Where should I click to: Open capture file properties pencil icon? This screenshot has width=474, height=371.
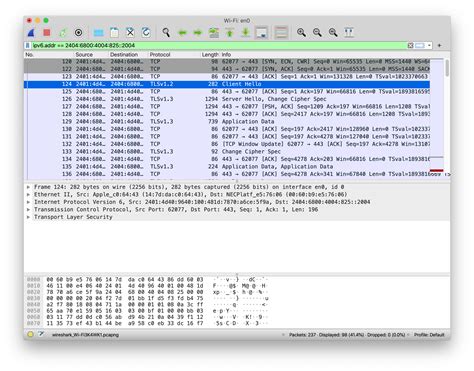pos(41,334)
